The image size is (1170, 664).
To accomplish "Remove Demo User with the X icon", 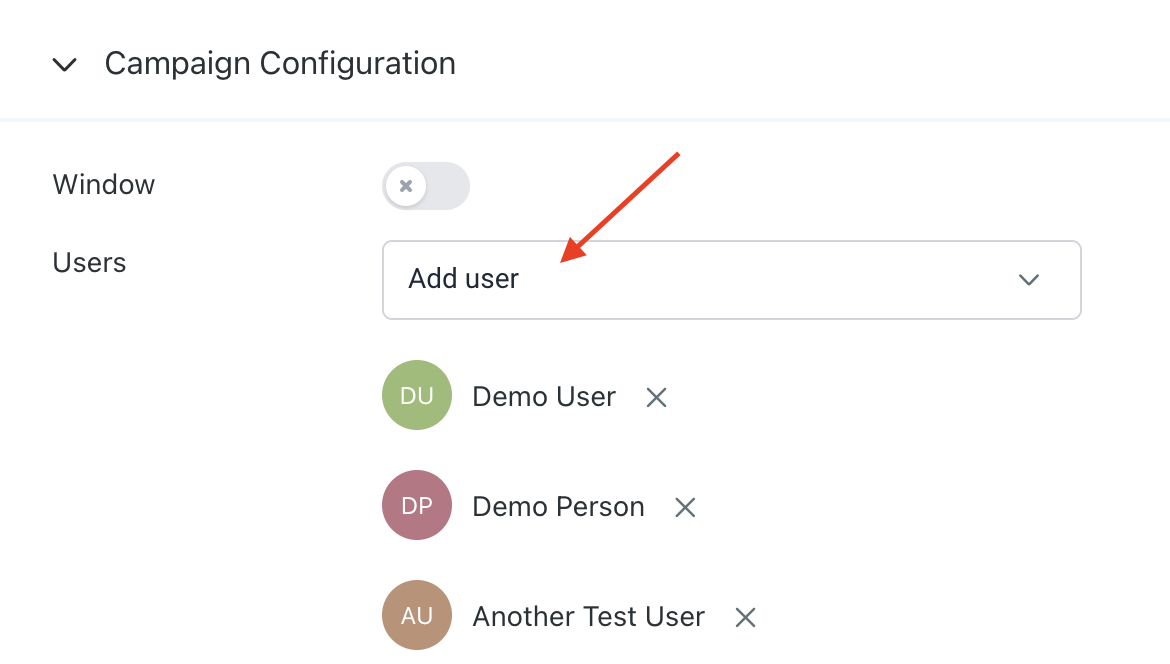I will click(x=656, y=398).
